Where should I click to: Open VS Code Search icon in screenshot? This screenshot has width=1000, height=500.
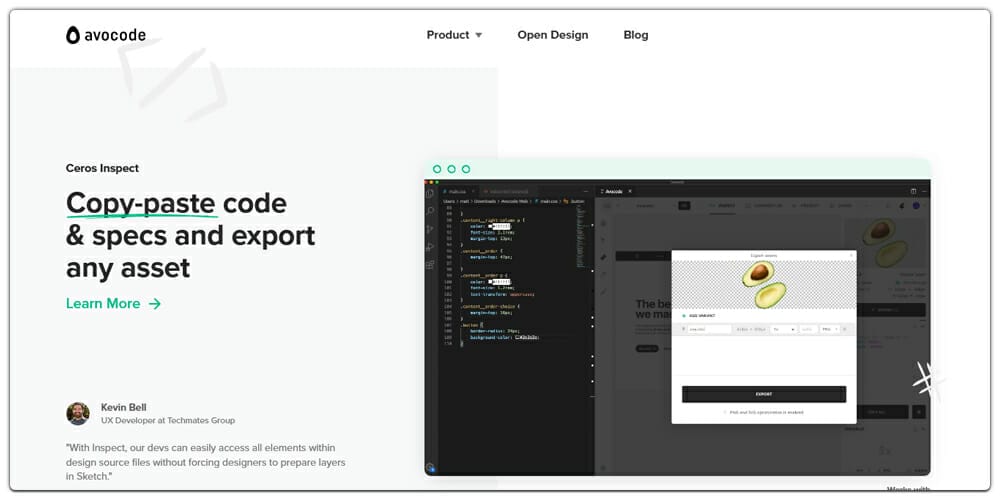tap(430, 211)
